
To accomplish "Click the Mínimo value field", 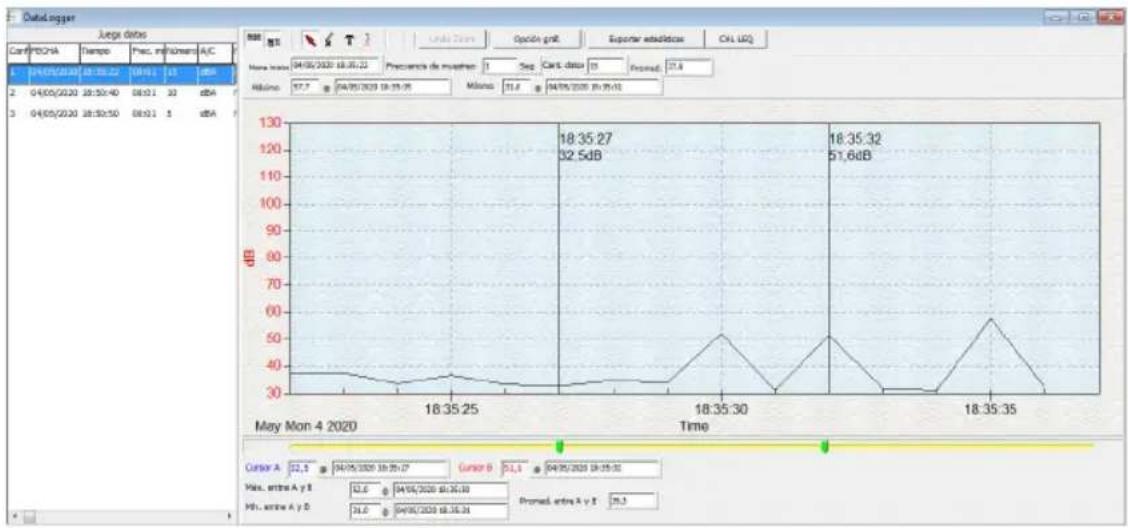I will 519,87.
